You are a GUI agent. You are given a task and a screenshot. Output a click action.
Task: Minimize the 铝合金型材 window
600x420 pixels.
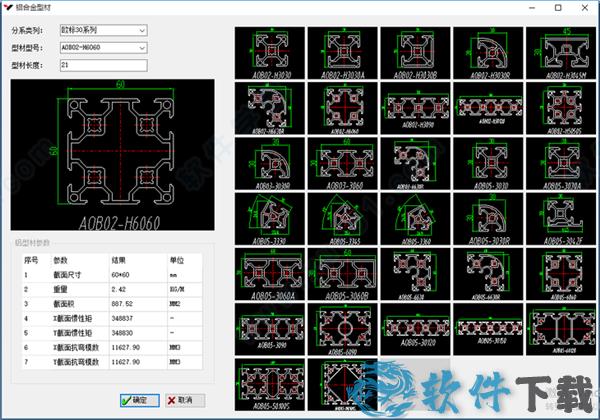pyautogui.click(x=532, y=8)
